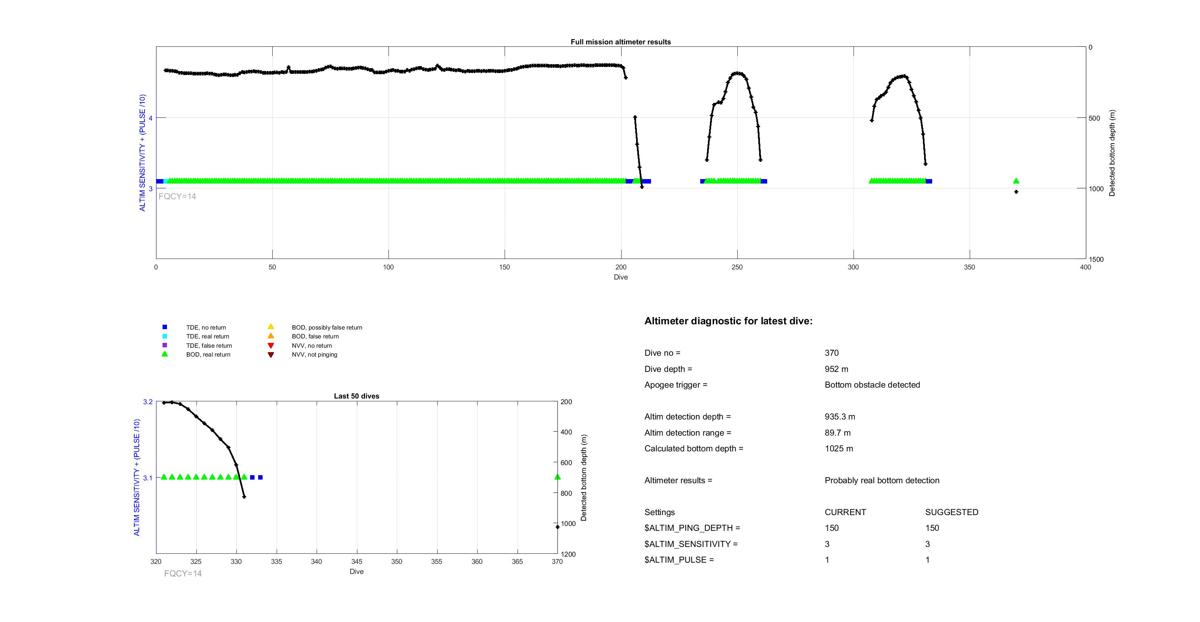Click the '400' x-axis tick in Full mission plot
Viewport: 1200px width, 622px height.
click(x=1086, y=267)
